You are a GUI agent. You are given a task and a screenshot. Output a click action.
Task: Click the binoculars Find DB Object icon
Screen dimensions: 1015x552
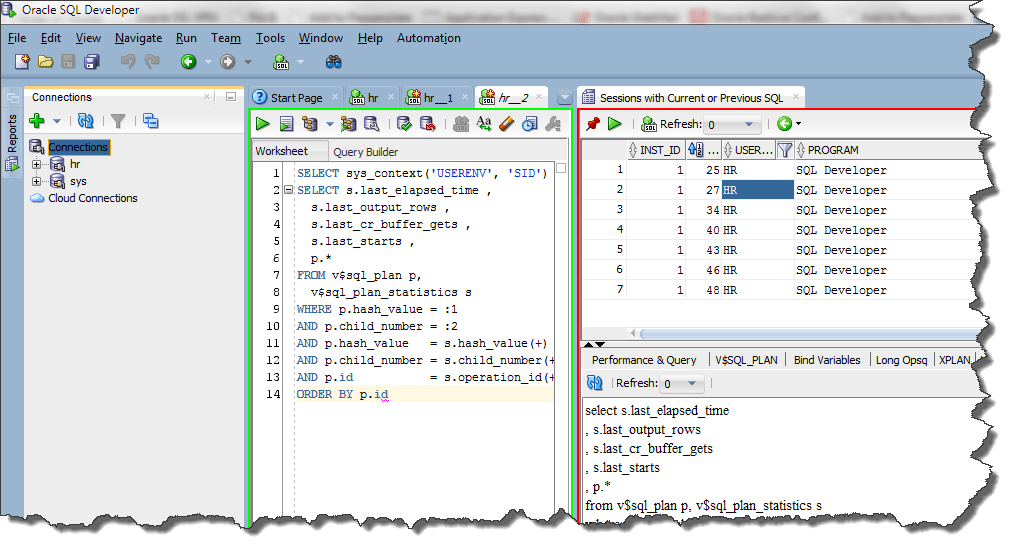[x=333, y=62]
